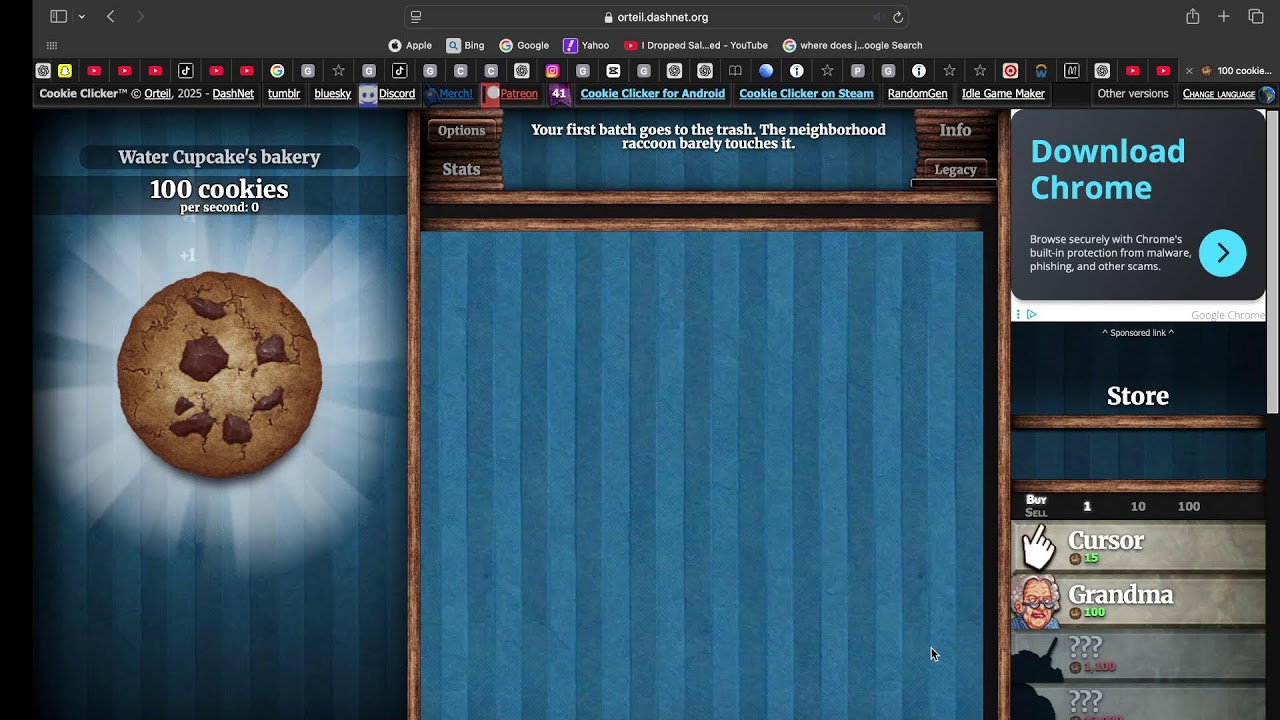Open Apple favorites bookmark

point(410,45)
